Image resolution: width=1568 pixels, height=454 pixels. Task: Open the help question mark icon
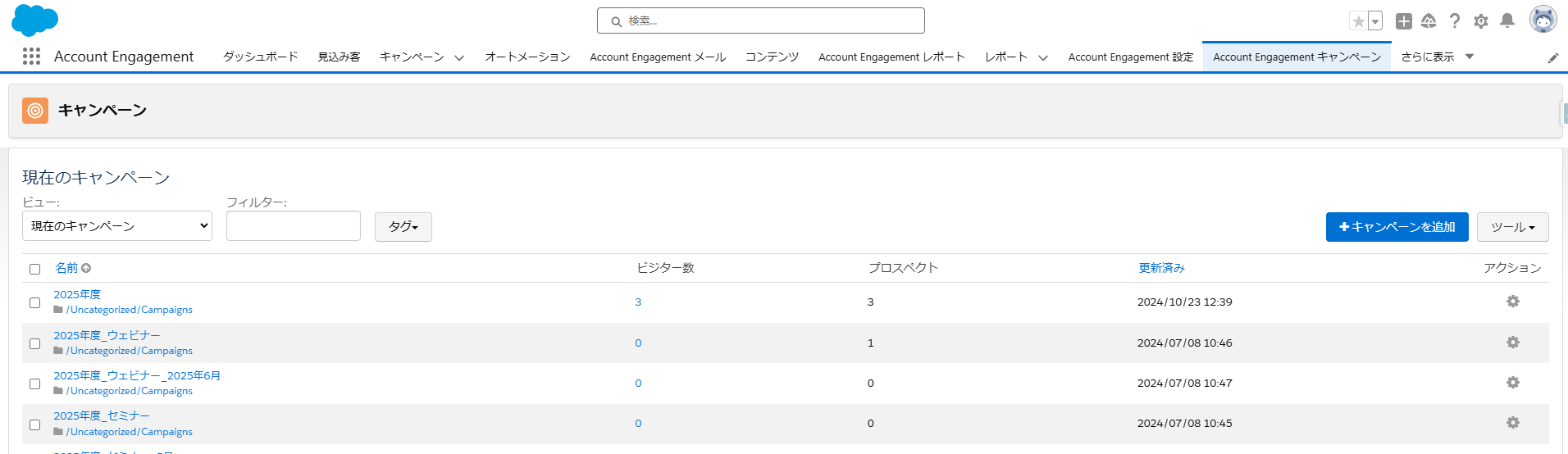(1455, 21)
